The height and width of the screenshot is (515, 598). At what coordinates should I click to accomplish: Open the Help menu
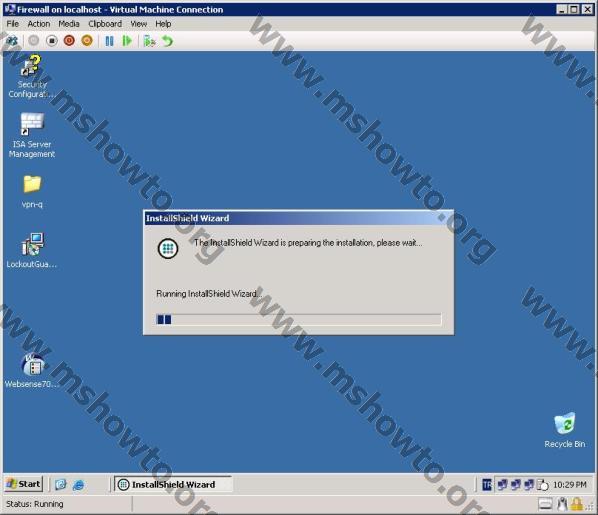click(x=163, y=24)
